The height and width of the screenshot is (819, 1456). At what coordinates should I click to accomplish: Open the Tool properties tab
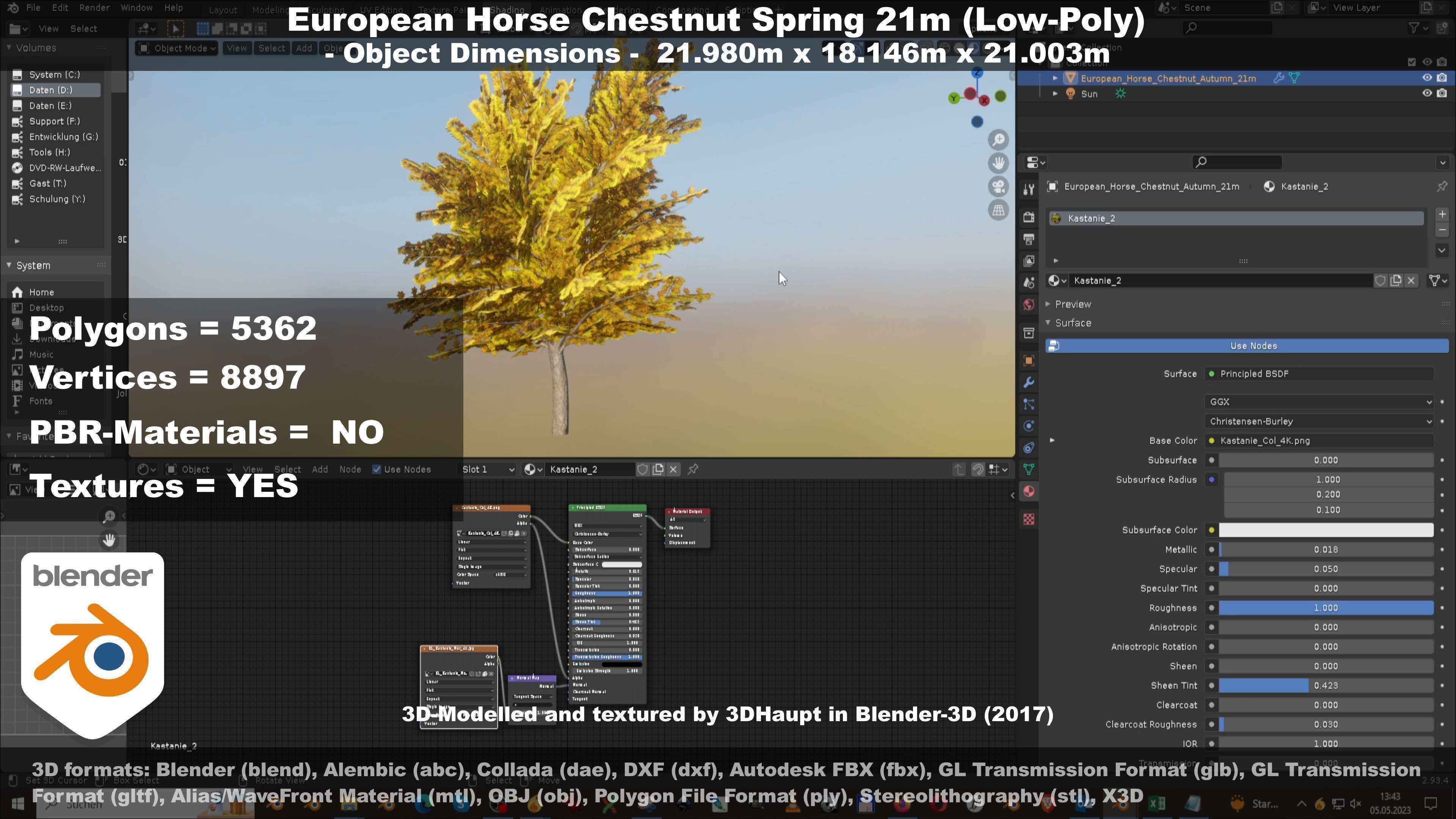pos(1029,189)
